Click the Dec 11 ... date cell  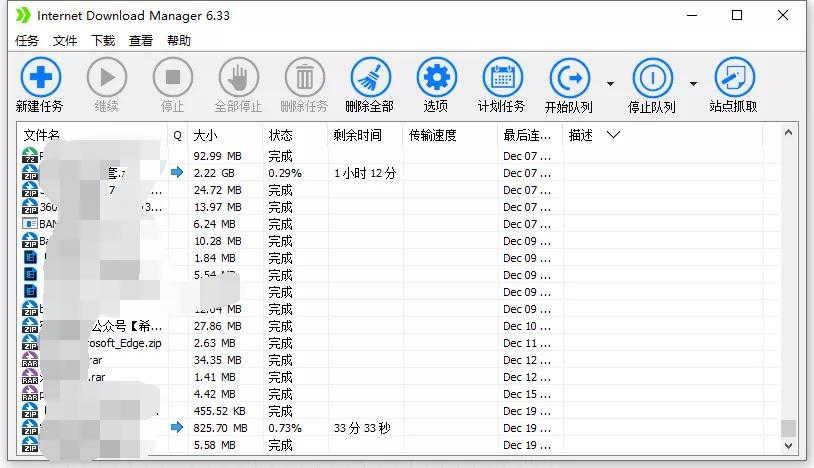(526, 343)
